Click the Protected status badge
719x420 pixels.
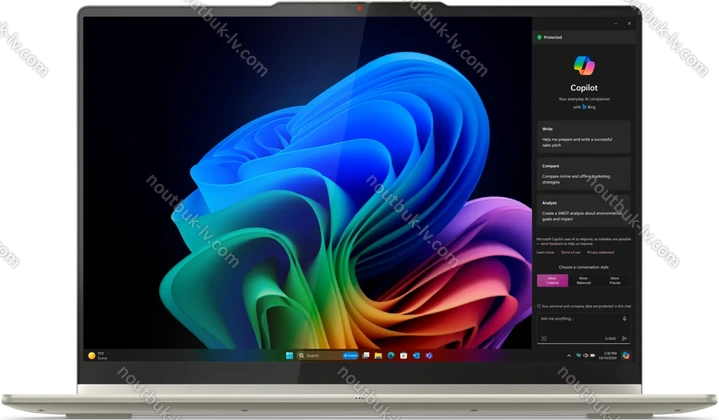(550, 37)
